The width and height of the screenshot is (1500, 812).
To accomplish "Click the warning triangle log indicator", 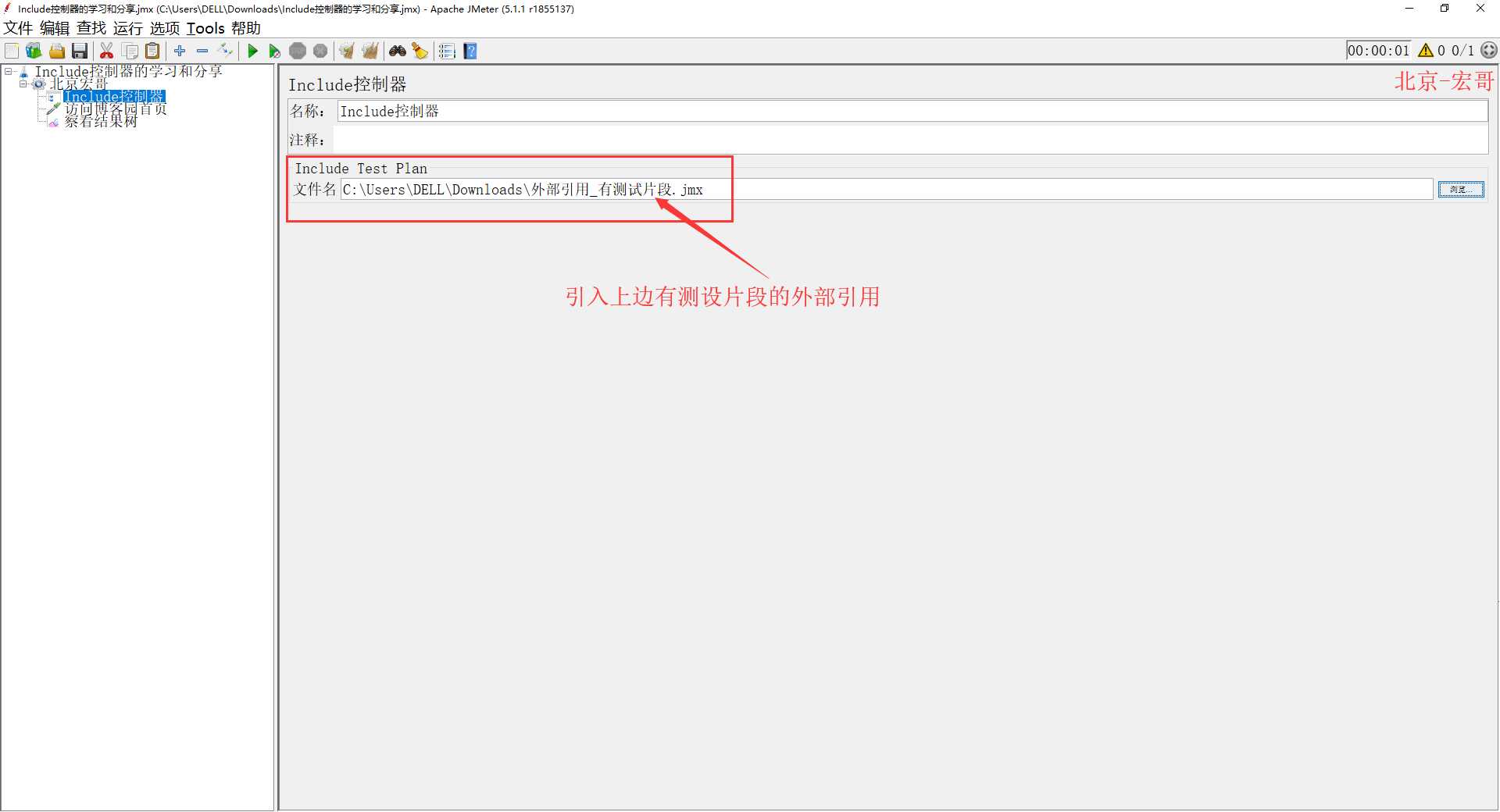I will (1426, 51).
